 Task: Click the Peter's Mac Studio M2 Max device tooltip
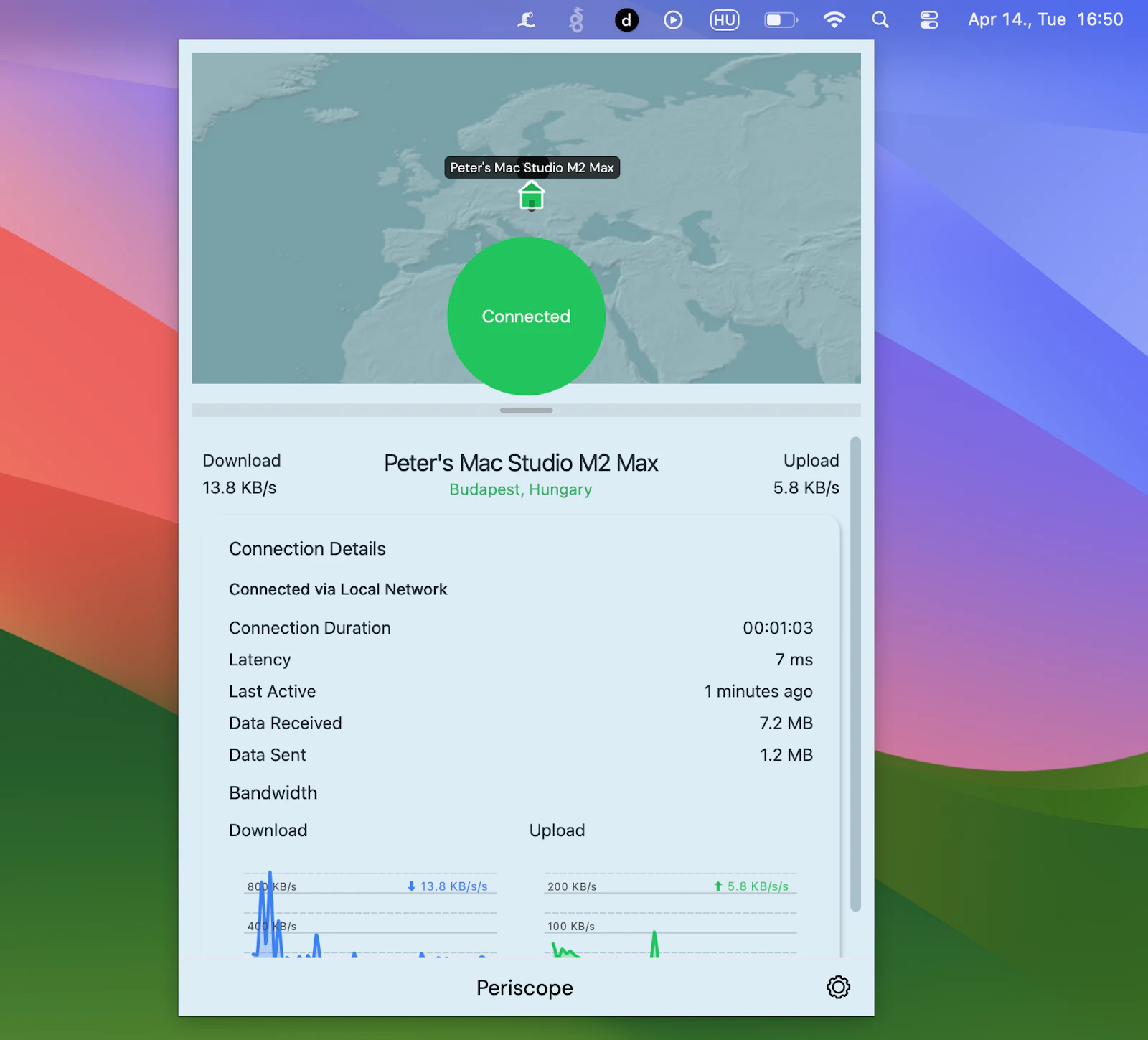pyautogui.click(x=532, y=167)
